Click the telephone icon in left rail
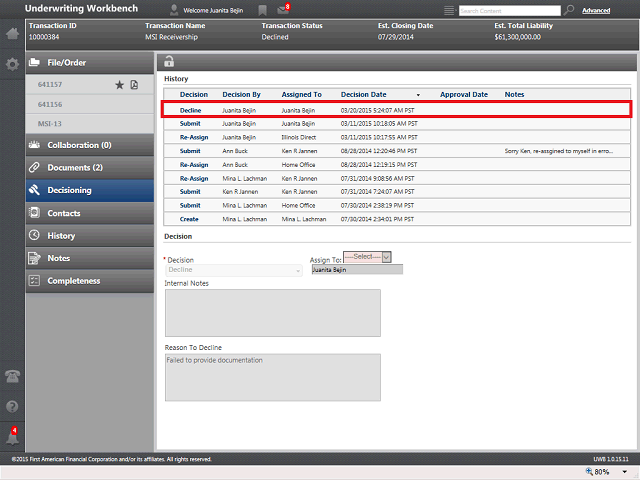640x480 pixels. [x=12, y=376]
